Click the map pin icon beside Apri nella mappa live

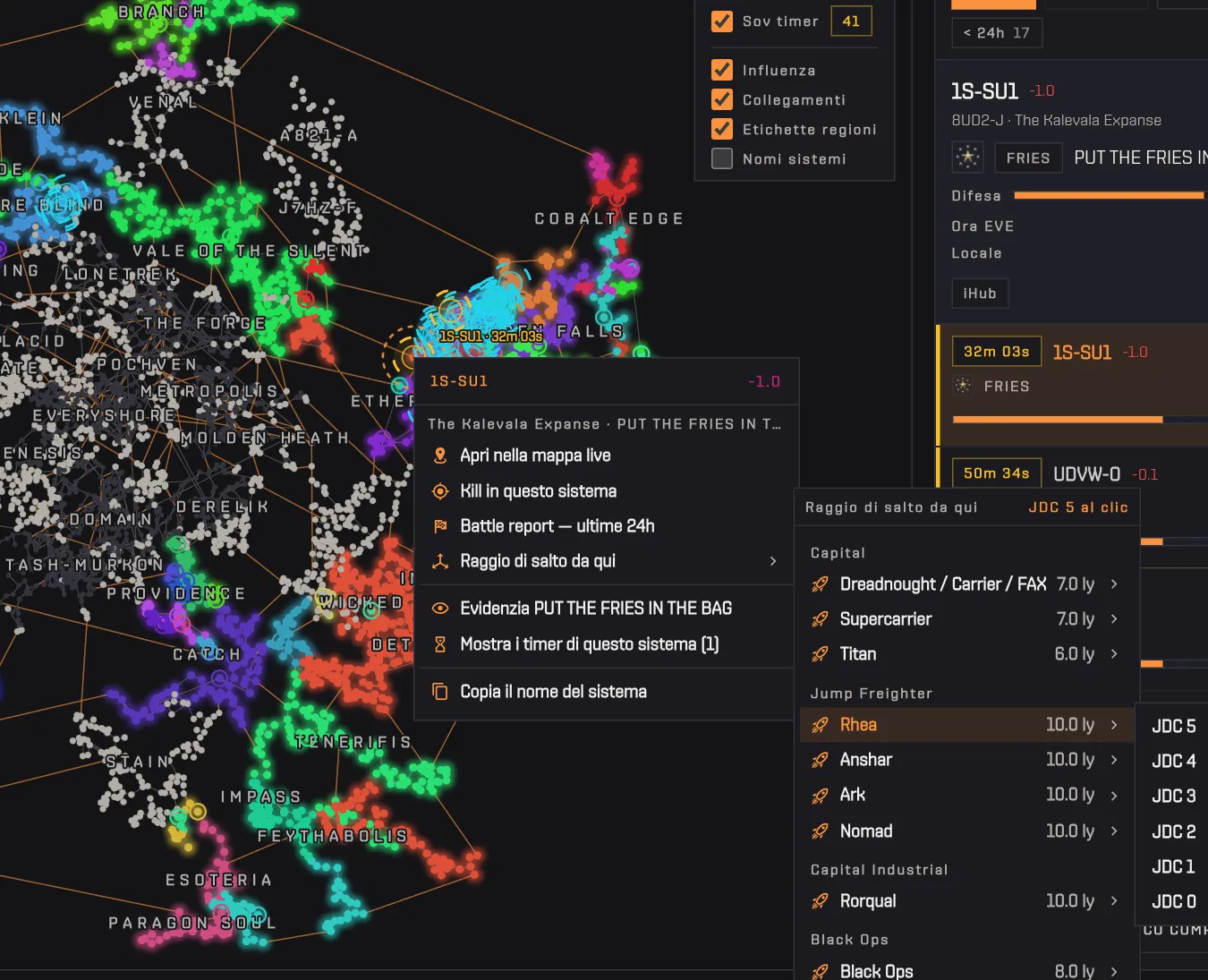coord(439,456)
